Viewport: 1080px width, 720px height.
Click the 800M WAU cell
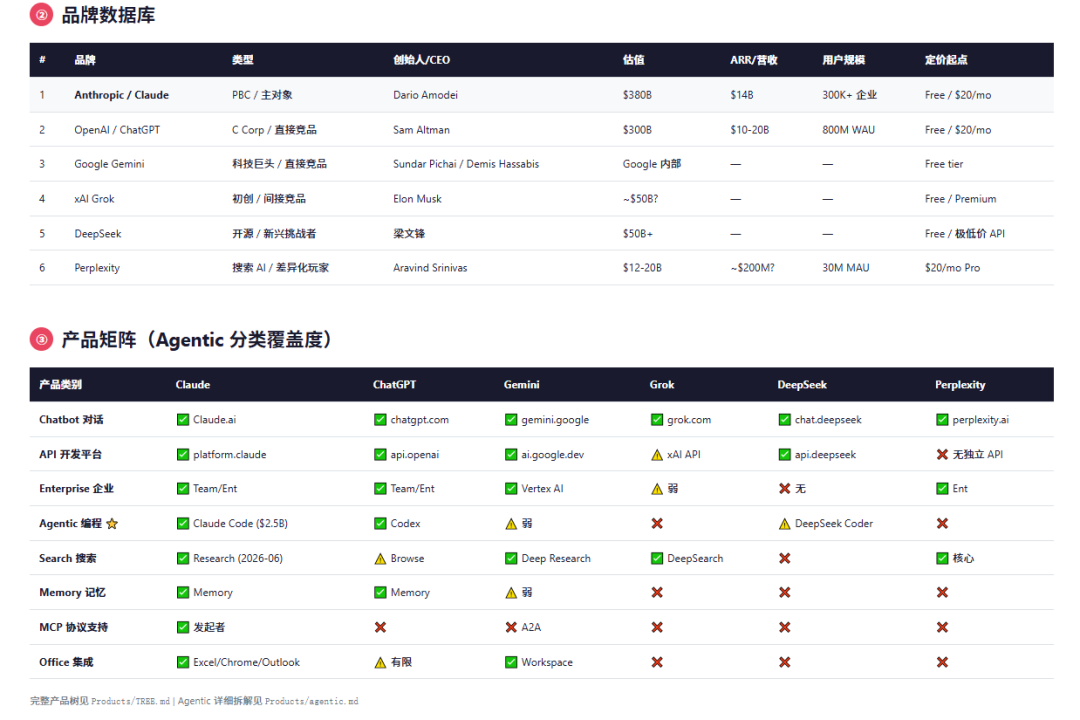point(849,130)
